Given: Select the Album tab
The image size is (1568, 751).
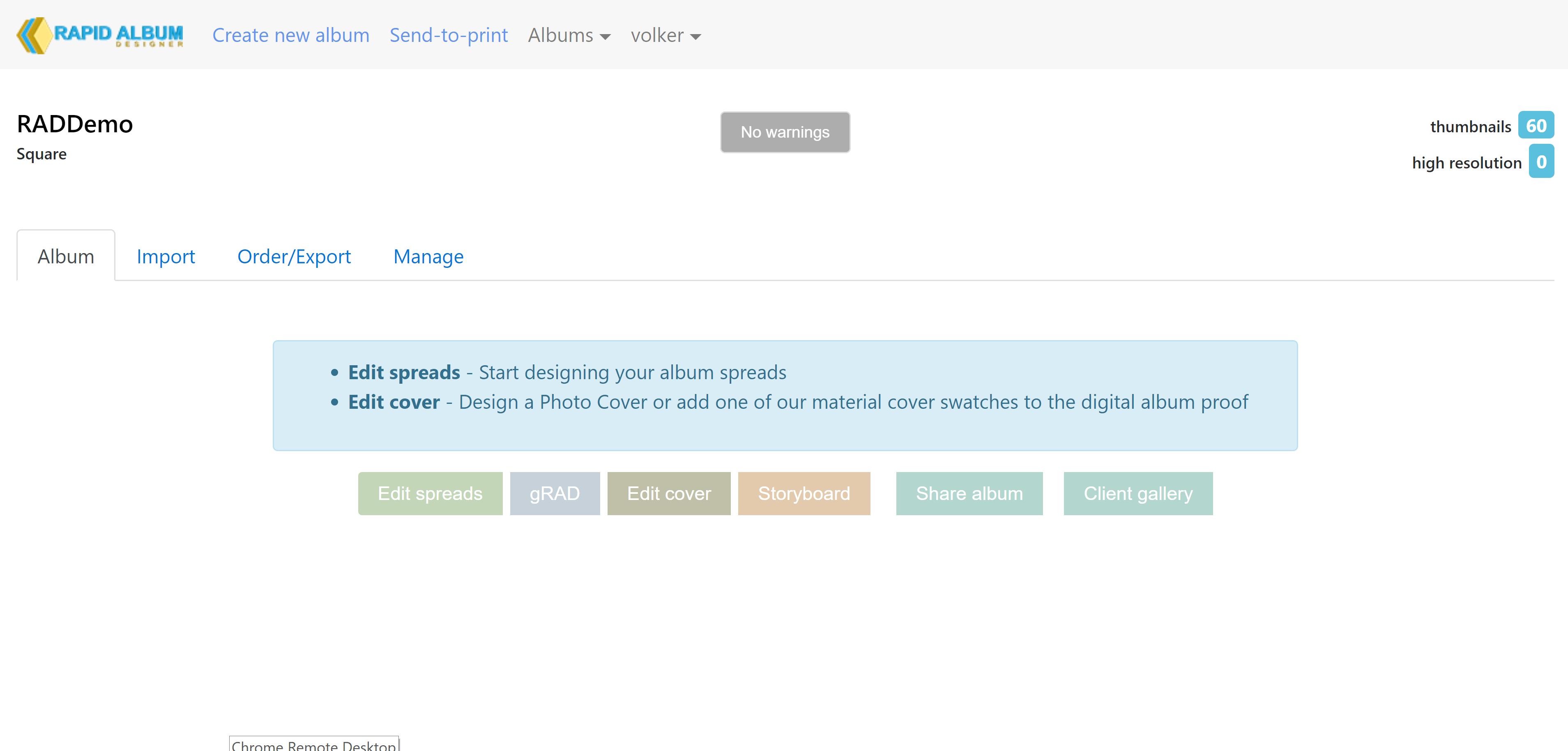Looking at the screenshot, I should click(x=66, y=256).
